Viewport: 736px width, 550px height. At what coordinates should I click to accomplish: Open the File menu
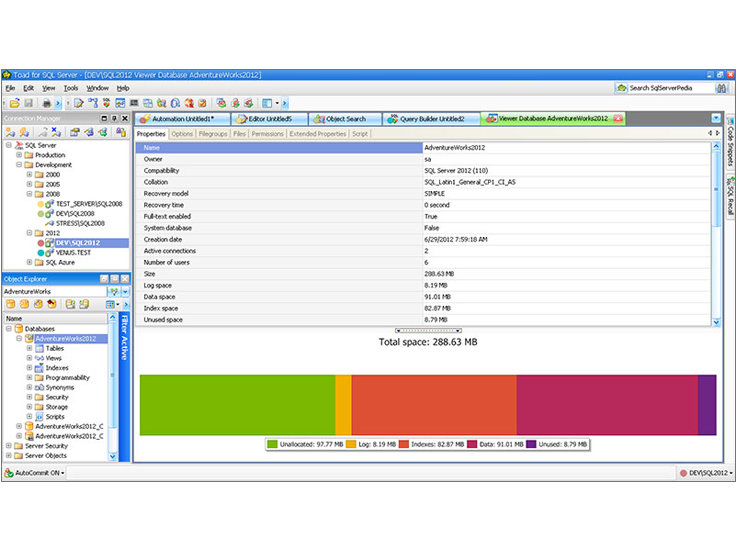coord(10,88)
